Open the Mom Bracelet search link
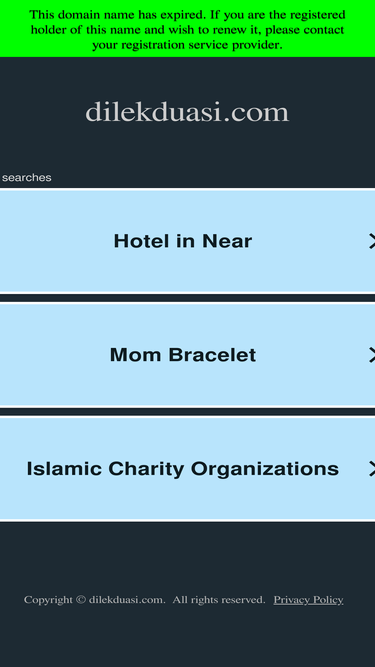This screenshot has width=375, height=667. 188,355
